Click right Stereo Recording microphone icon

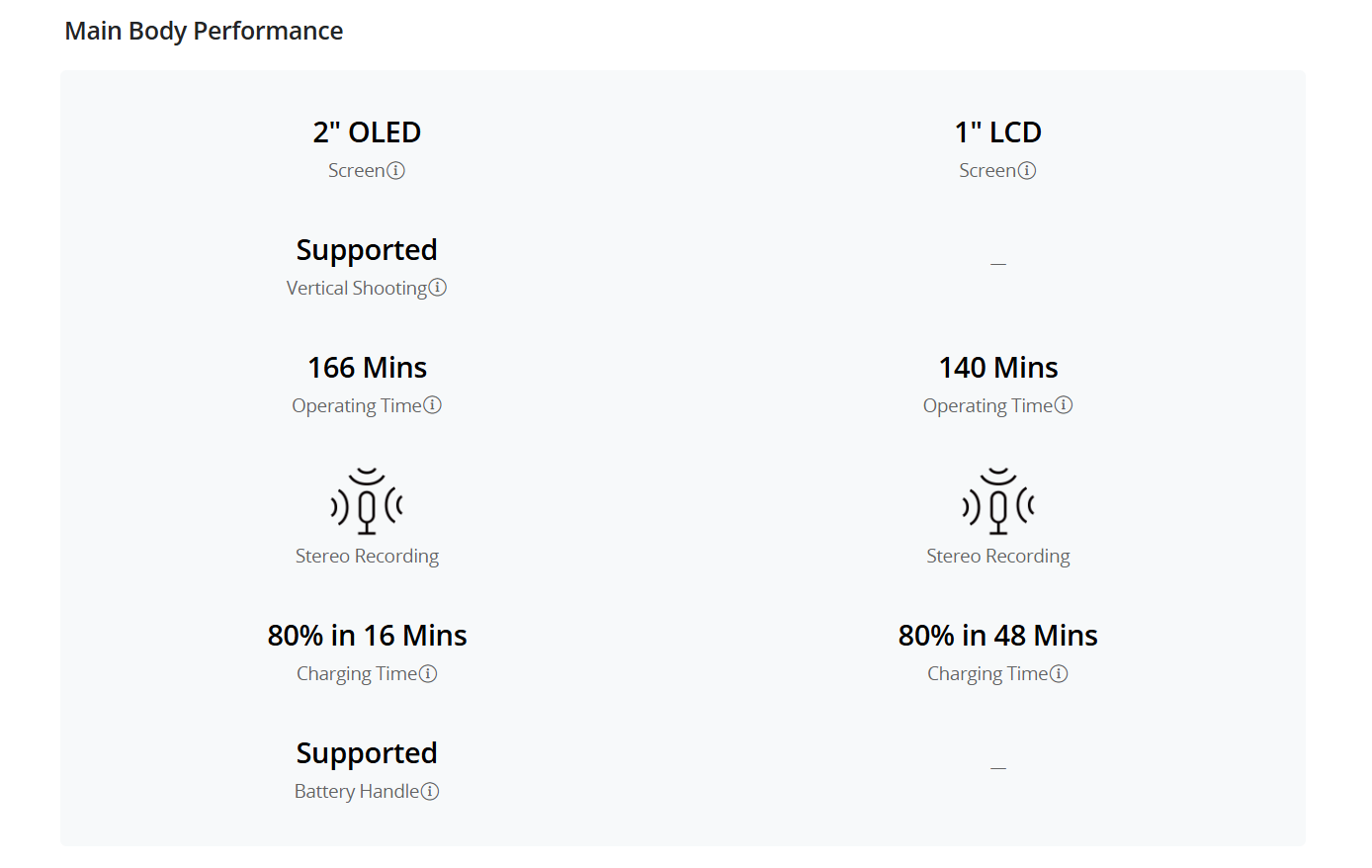(998, 501)
